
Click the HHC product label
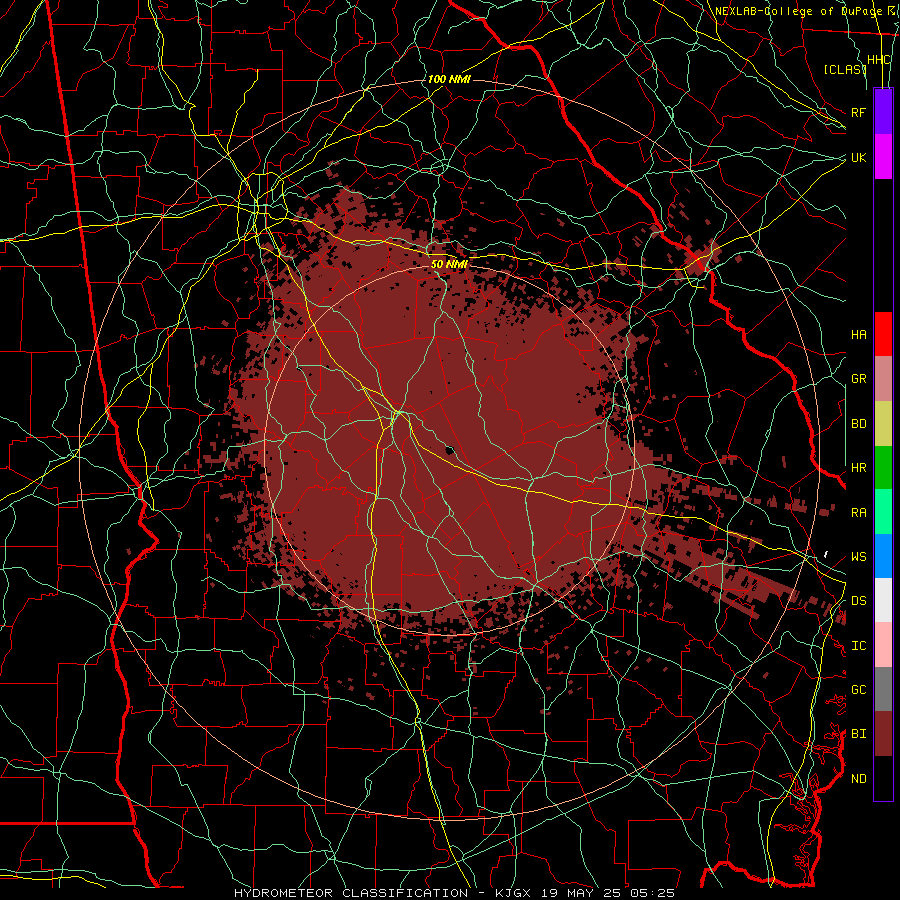click(878, 60)
